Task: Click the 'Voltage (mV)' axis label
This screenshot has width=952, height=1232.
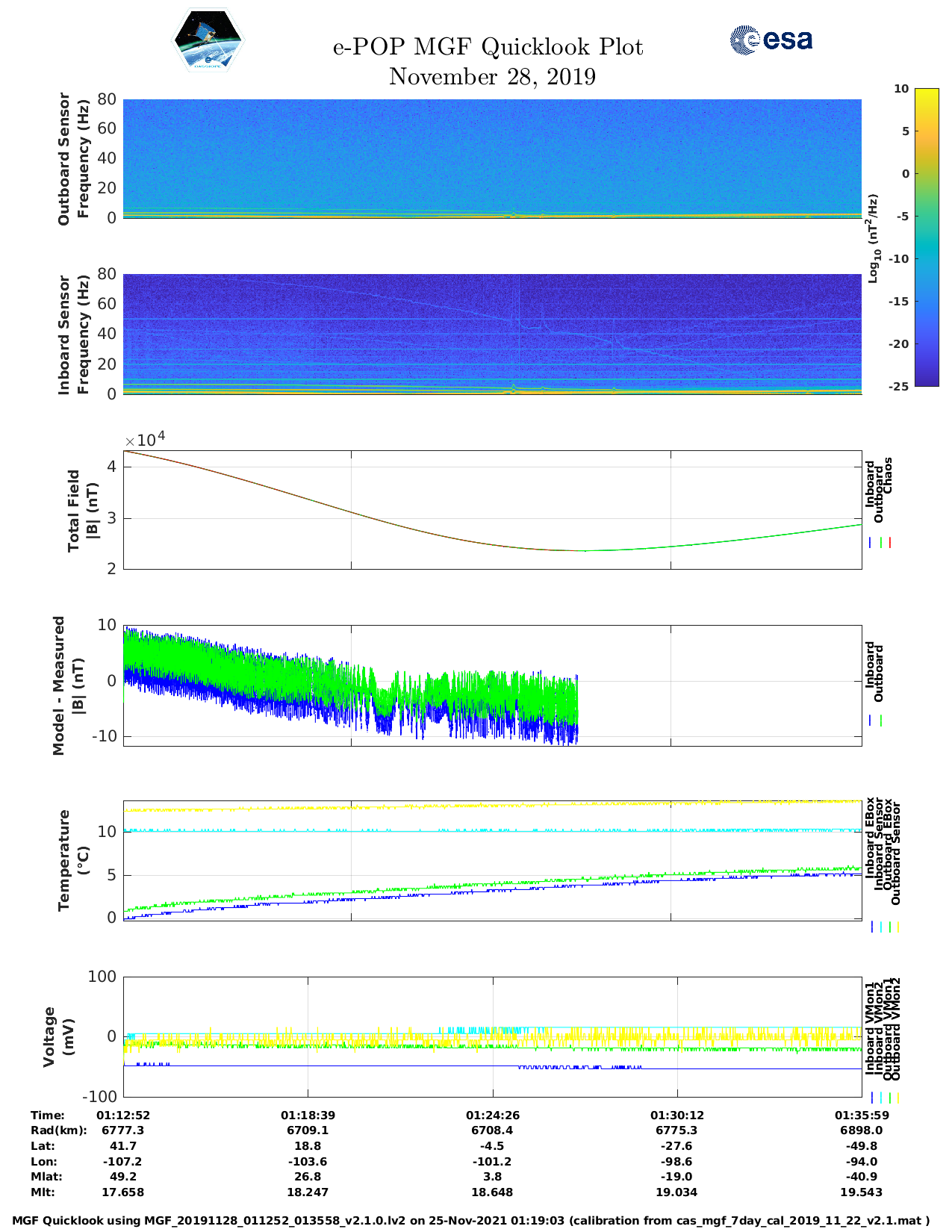Action: [x=58, y=1036]
